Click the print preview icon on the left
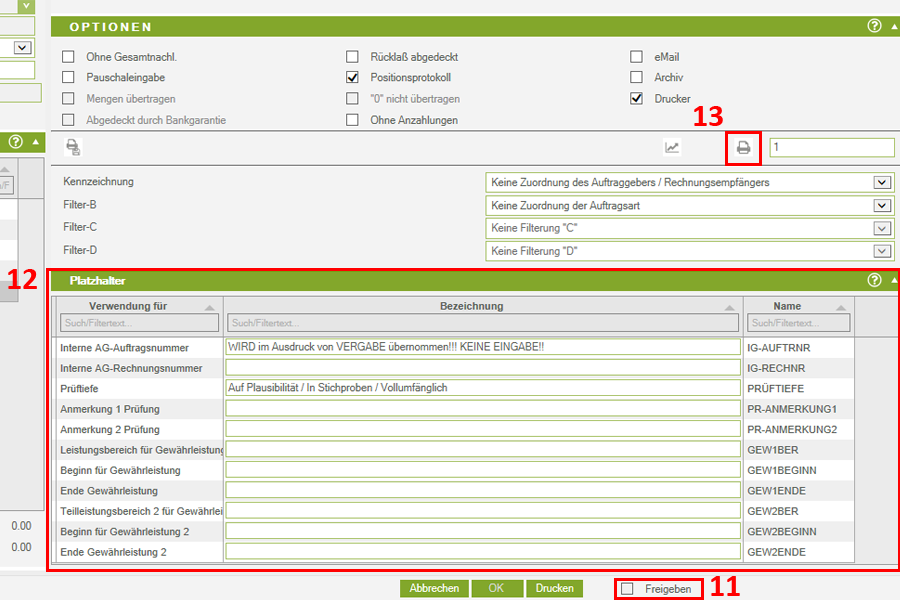The width and height of the screenshot is (900, 600). [73, 147]
